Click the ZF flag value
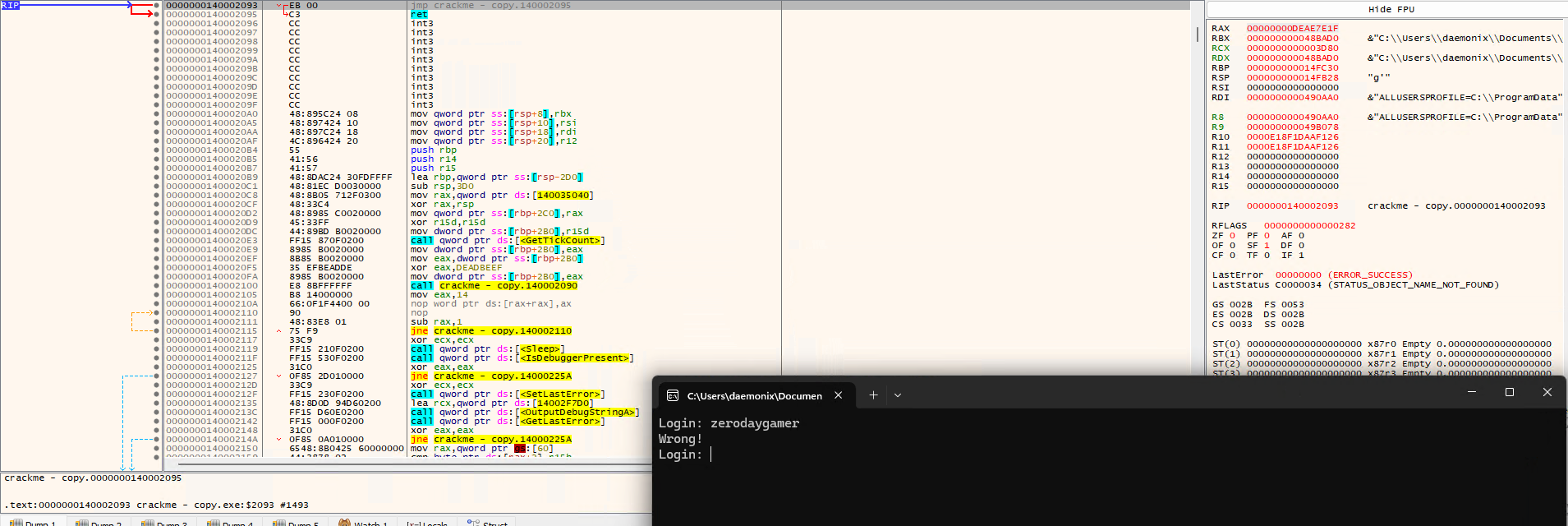Screen dimensions: 1568x526 pyautogui.click(x=1232, y=235)
